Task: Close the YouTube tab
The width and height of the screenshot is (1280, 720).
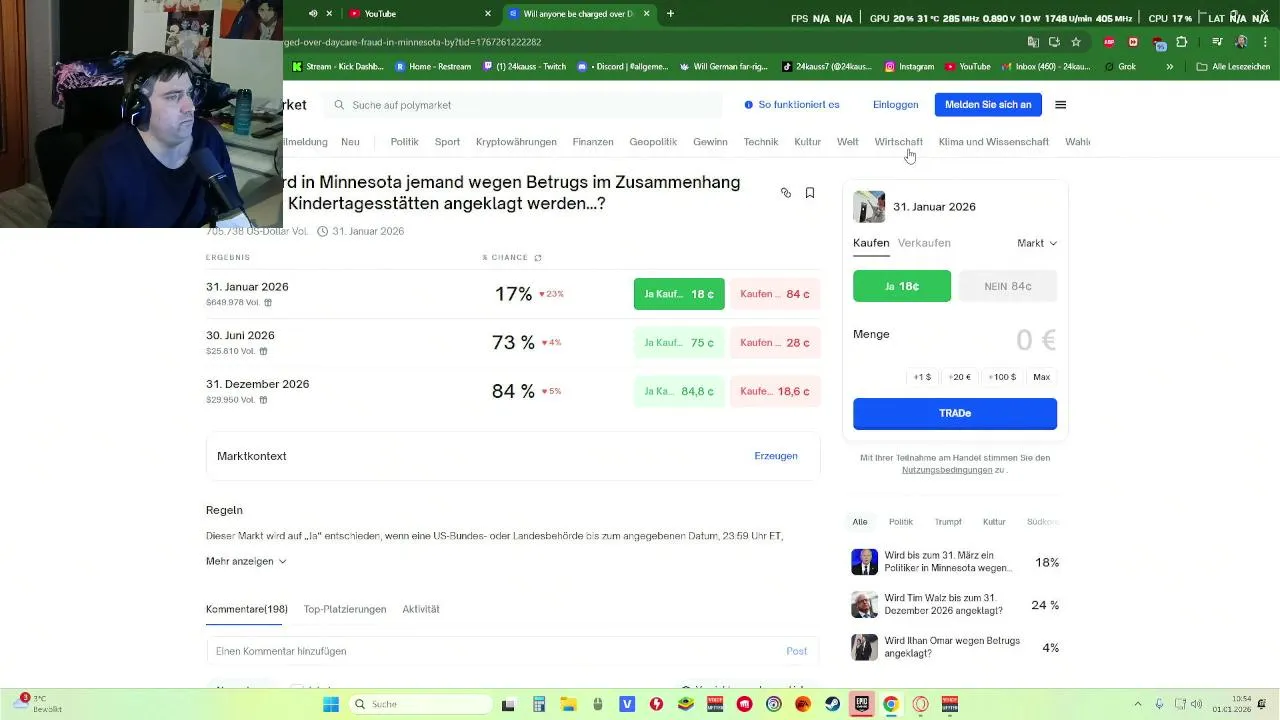Action: click(x=488, y=14)
